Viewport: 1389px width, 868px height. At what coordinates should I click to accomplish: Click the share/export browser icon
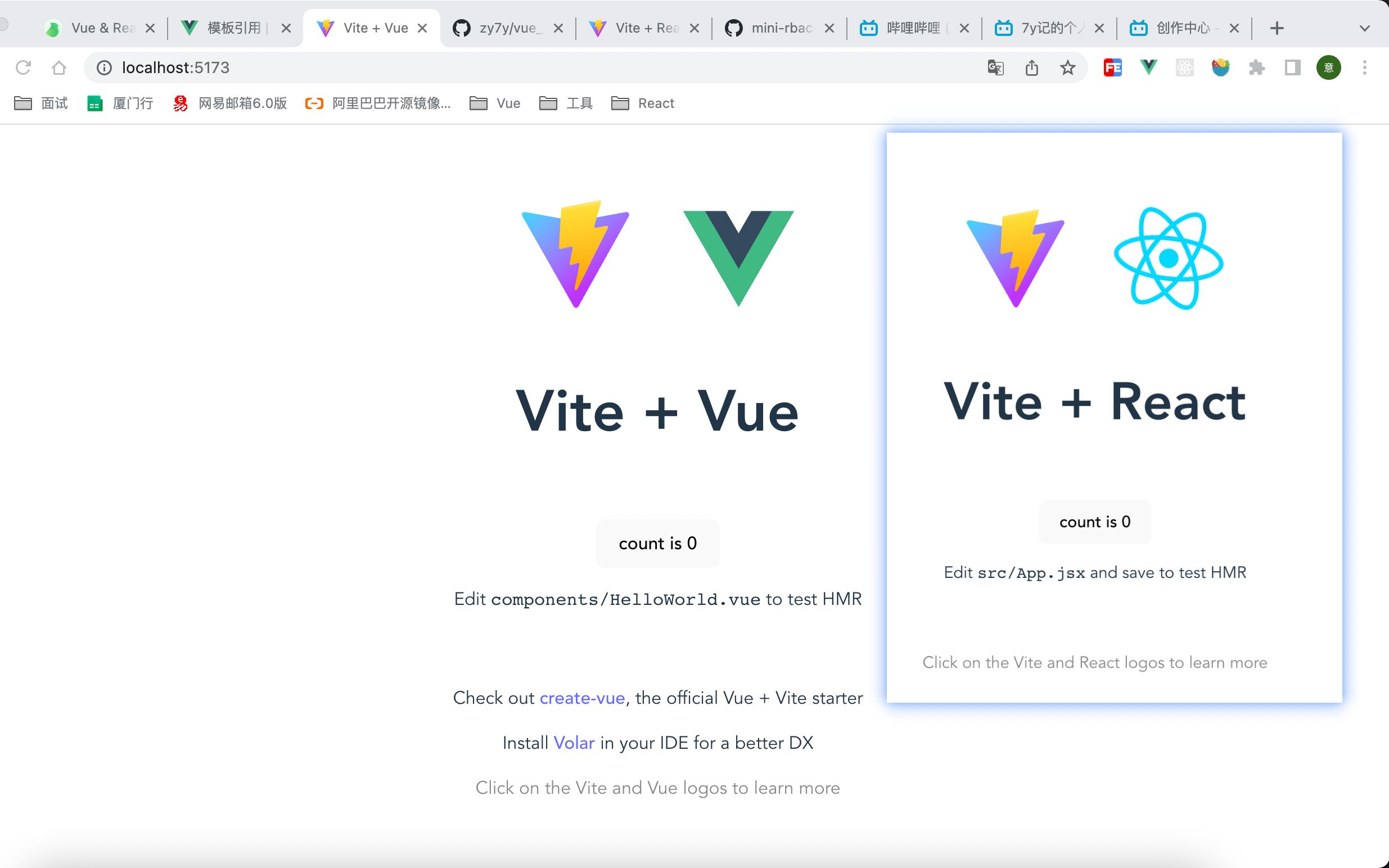click(x=1032, y=68)
